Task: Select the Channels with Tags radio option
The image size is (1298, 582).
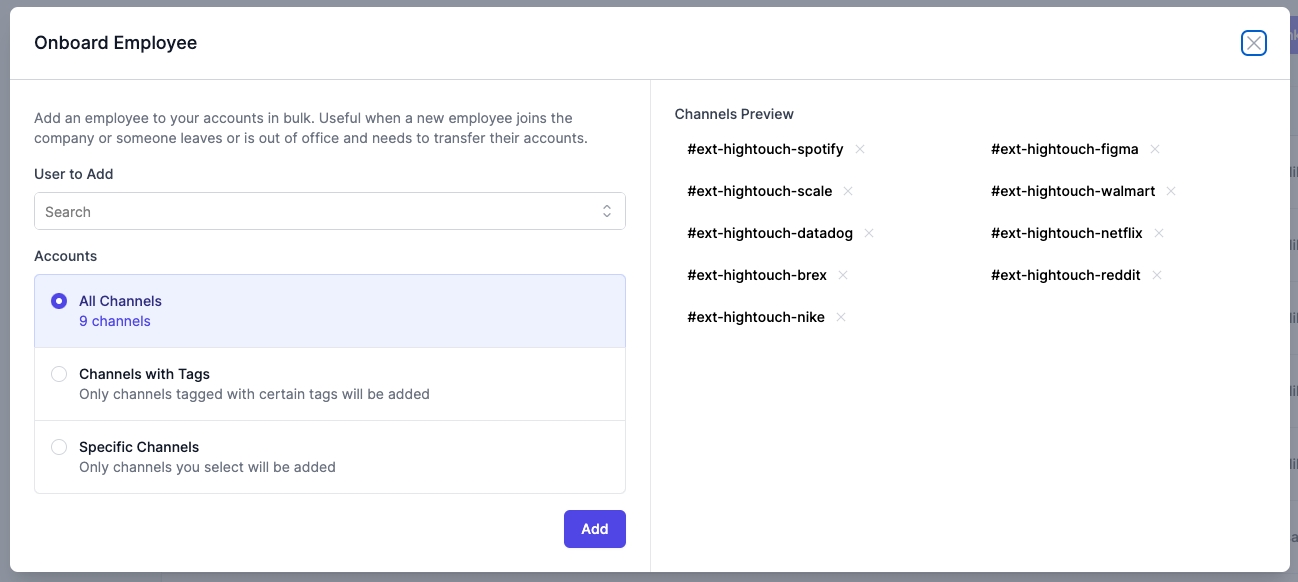Action: pyautogui.click(x=59, y=374)
